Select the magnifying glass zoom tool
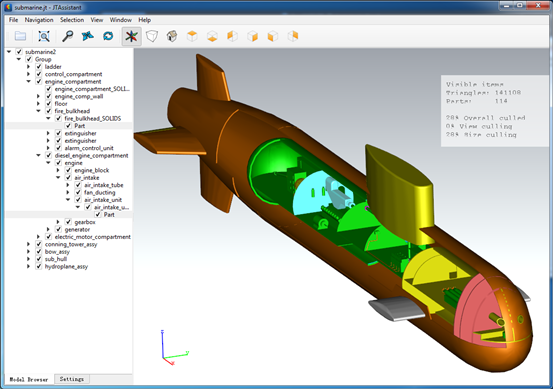The height and width of the screenshot is (389, 553). pyautogui.click(x=67, y=36)
